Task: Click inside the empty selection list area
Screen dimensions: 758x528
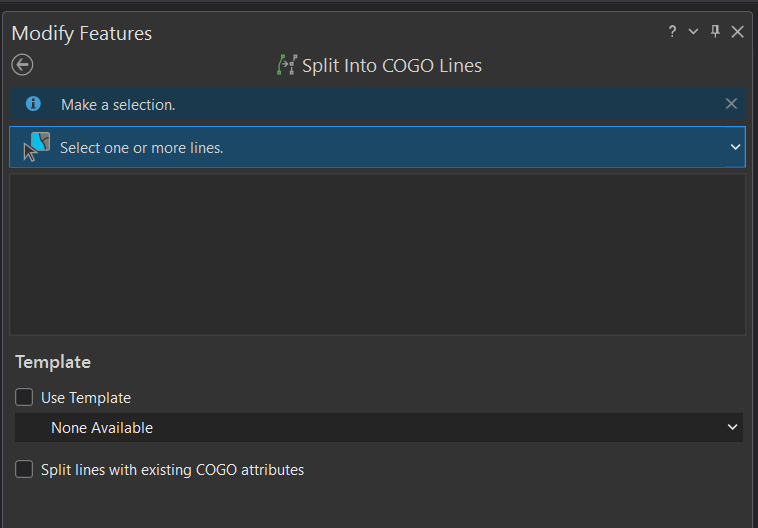Action: coord(378,254)
